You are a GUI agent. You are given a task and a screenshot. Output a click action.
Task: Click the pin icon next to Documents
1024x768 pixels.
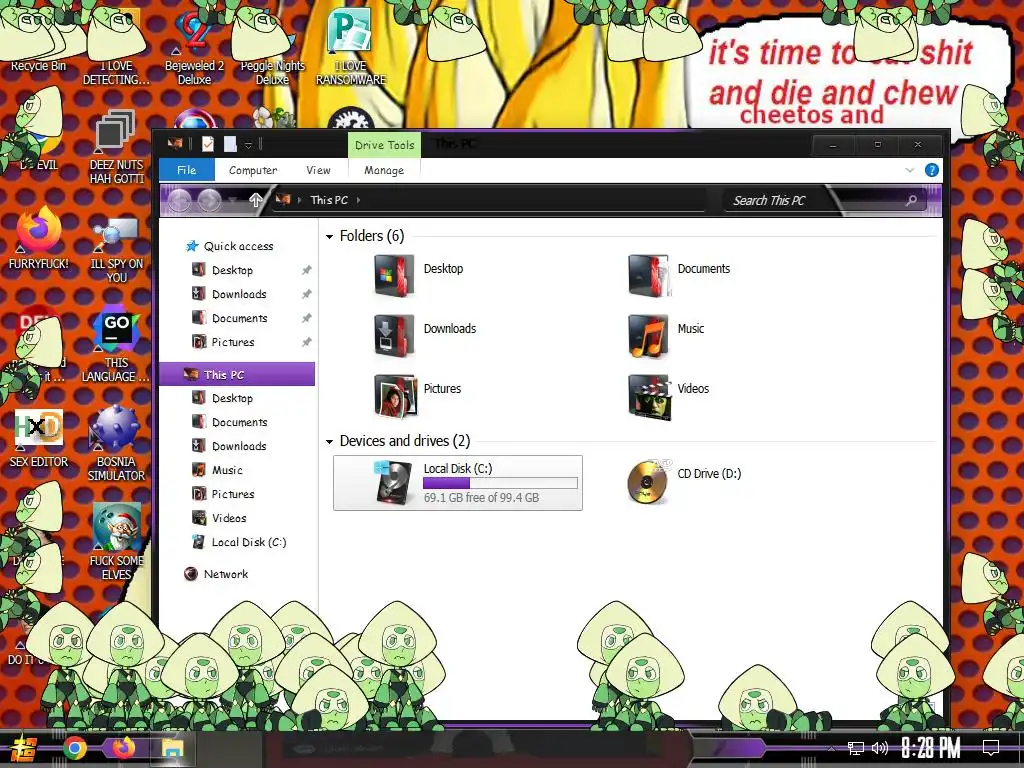tap(306, 318)
